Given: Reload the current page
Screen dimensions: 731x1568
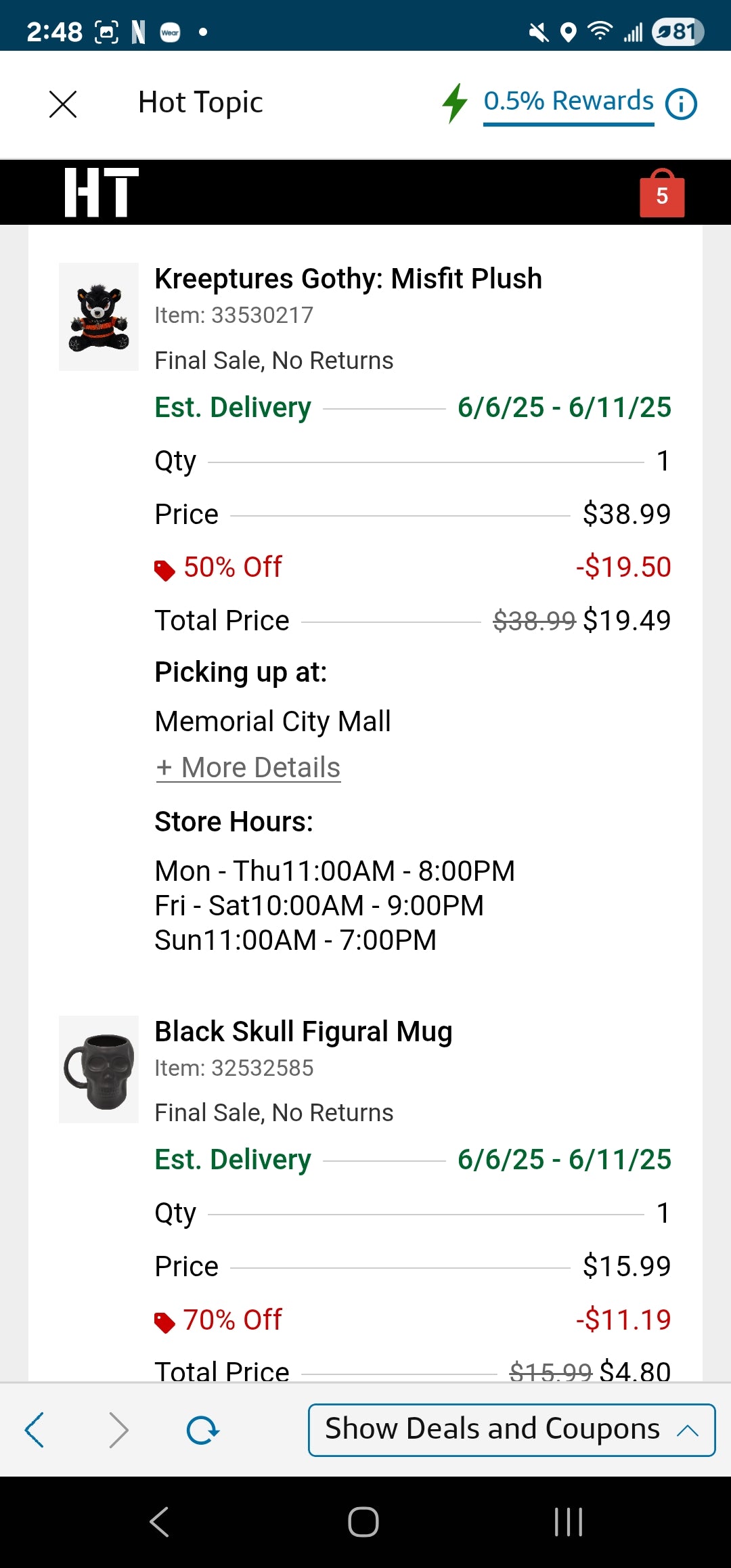Looking at the screenshot, I should pyautogui.click(x=202, y=1430).
